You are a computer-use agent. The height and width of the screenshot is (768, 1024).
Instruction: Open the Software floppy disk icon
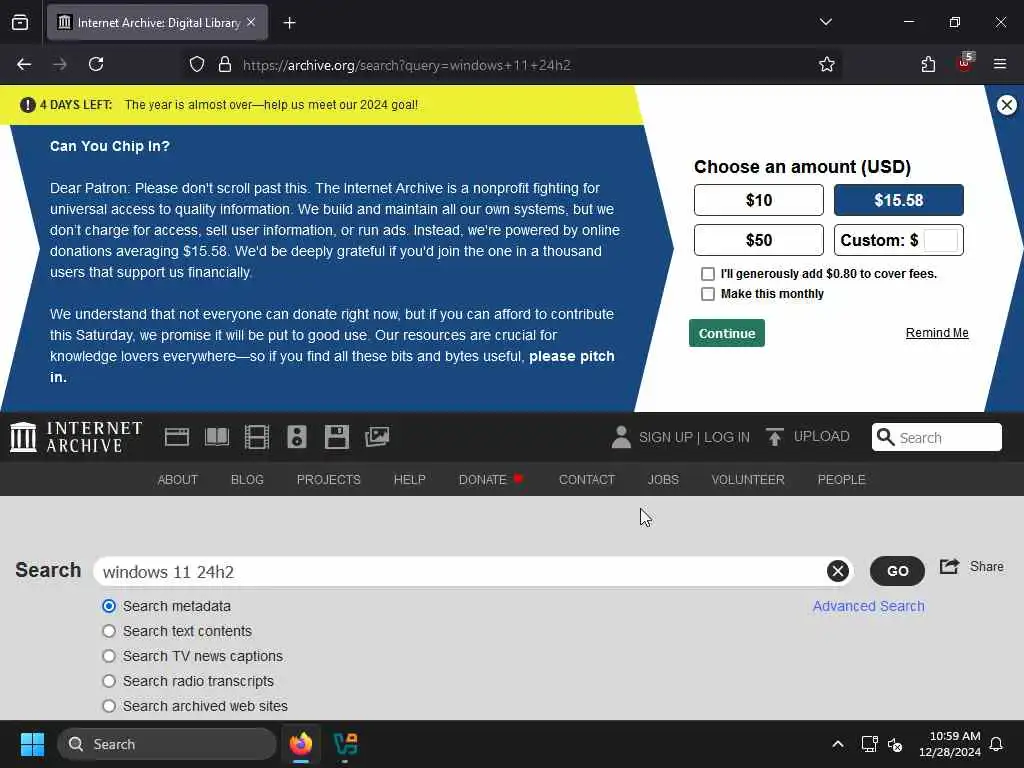pyautogui.click(x=337, y=437)
